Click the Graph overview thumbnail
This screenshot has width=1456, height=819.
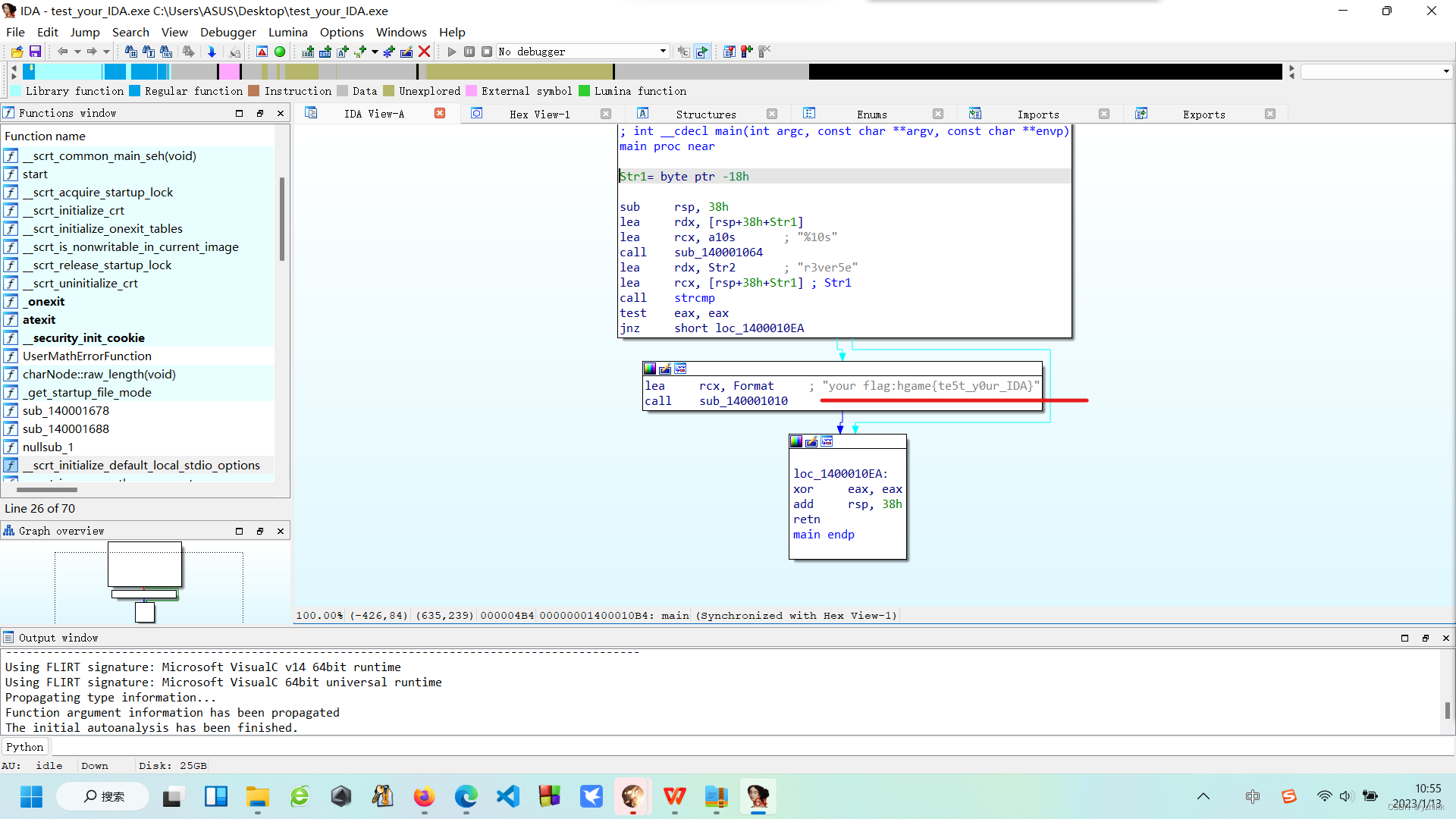click(x=145, y=582)
